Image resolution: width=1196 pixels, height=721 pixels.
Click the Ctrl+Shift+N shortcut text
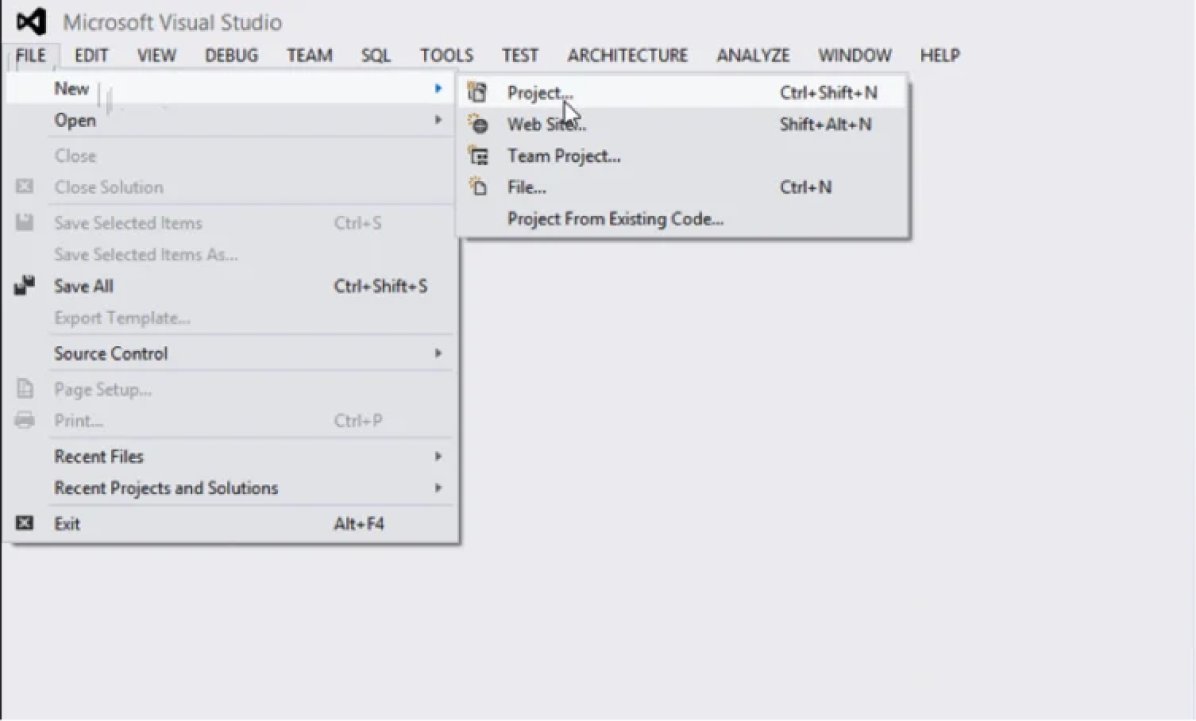tap(828, 92)
